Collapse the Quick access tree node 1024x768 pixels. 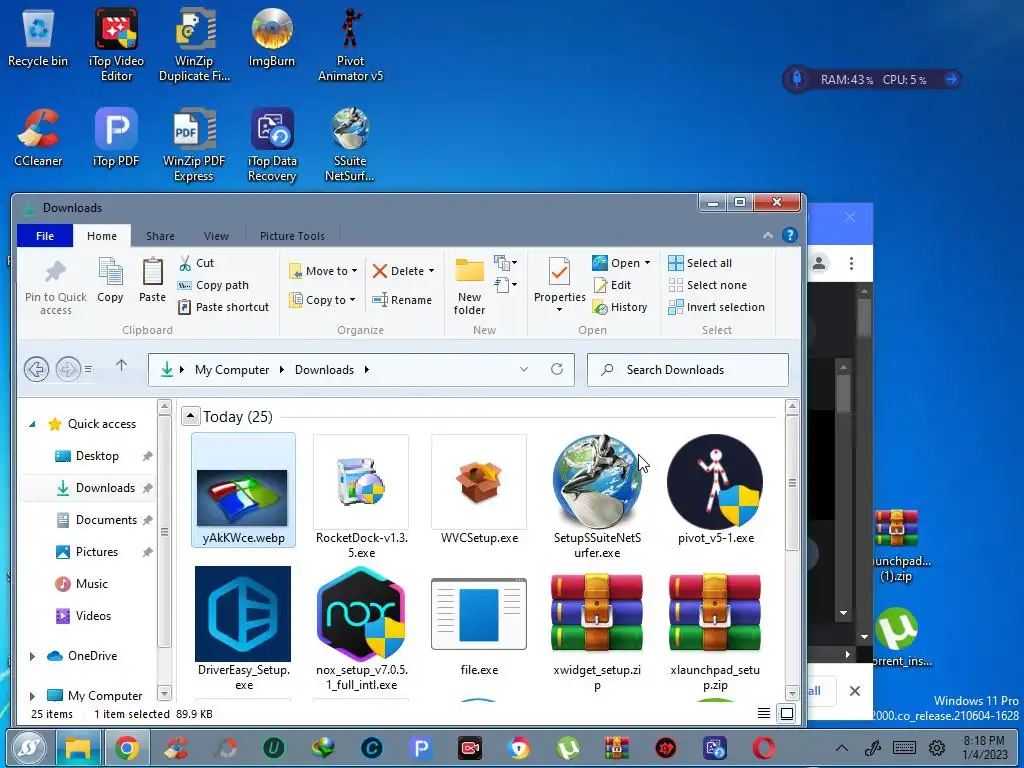pyautogui.click(x=32, y=424)
